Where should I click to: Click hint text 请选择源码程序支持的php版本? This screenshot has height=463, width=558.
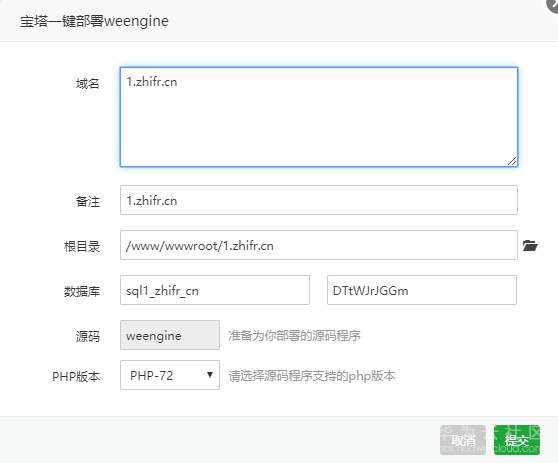tap(312, 376)
